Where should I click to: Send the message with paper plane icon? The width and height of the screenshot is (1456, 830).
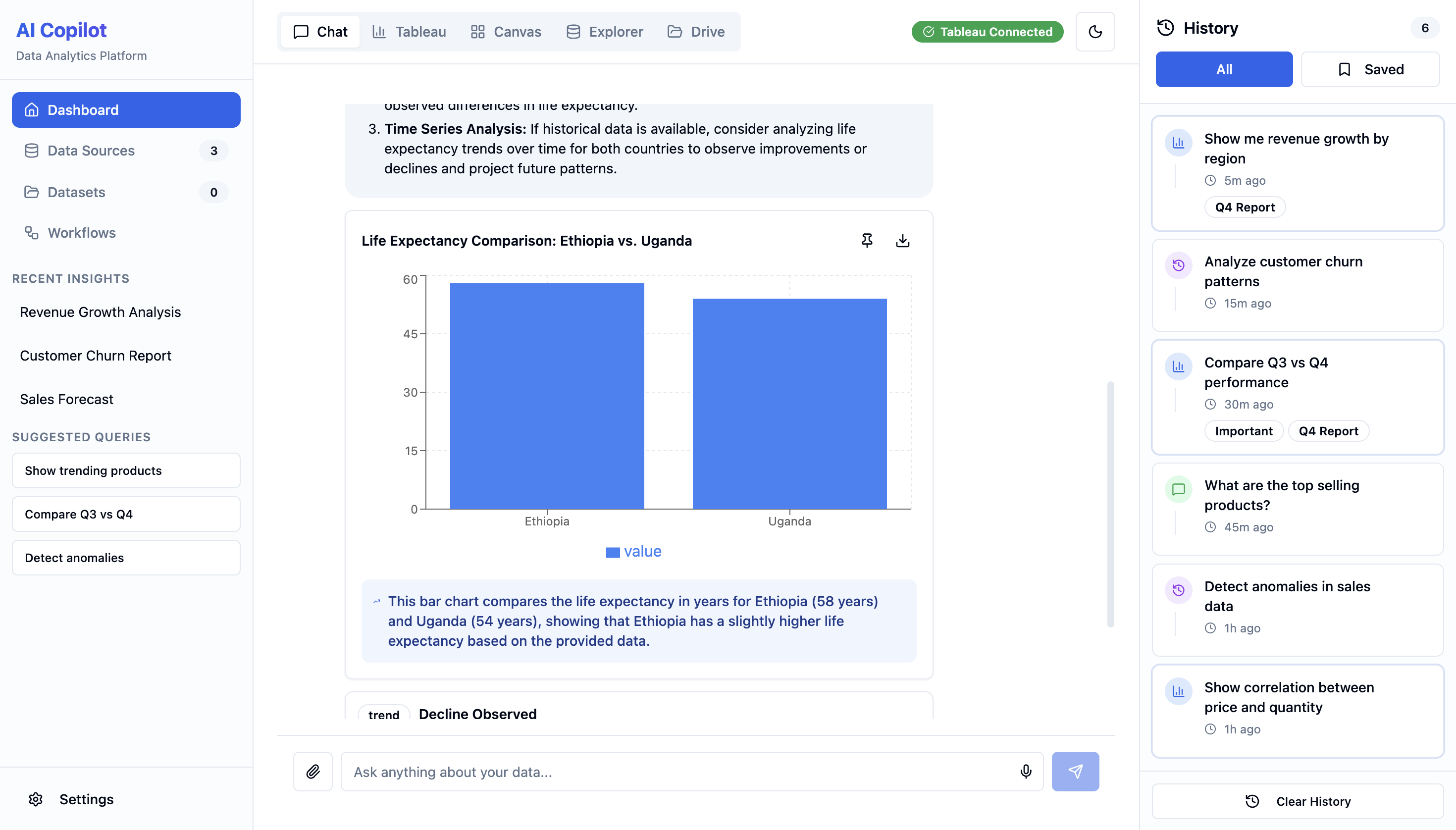pyautogui.click(x=1075, y=771)
